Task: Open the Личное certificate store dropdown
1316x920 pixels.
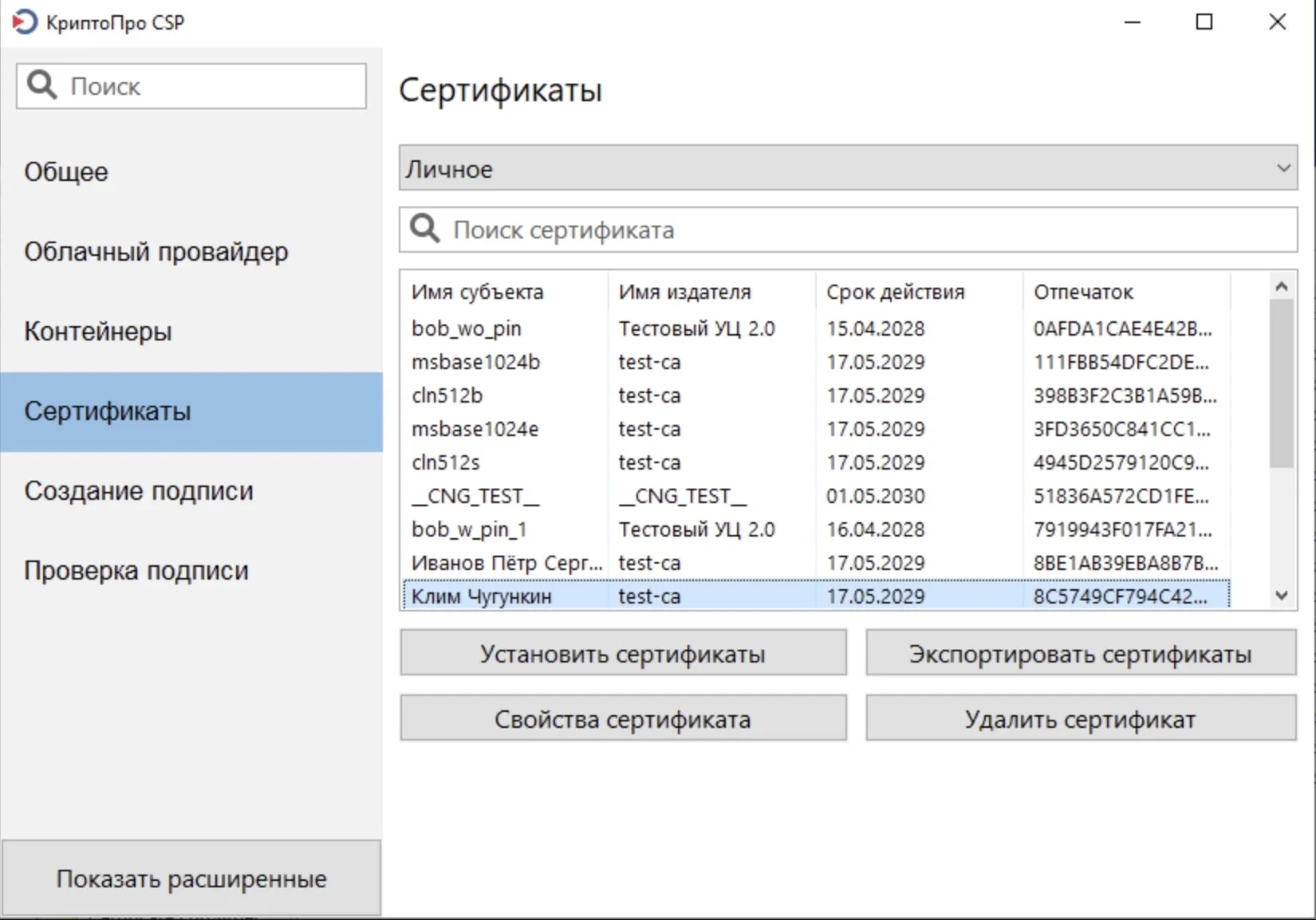Action: (848, 168)
